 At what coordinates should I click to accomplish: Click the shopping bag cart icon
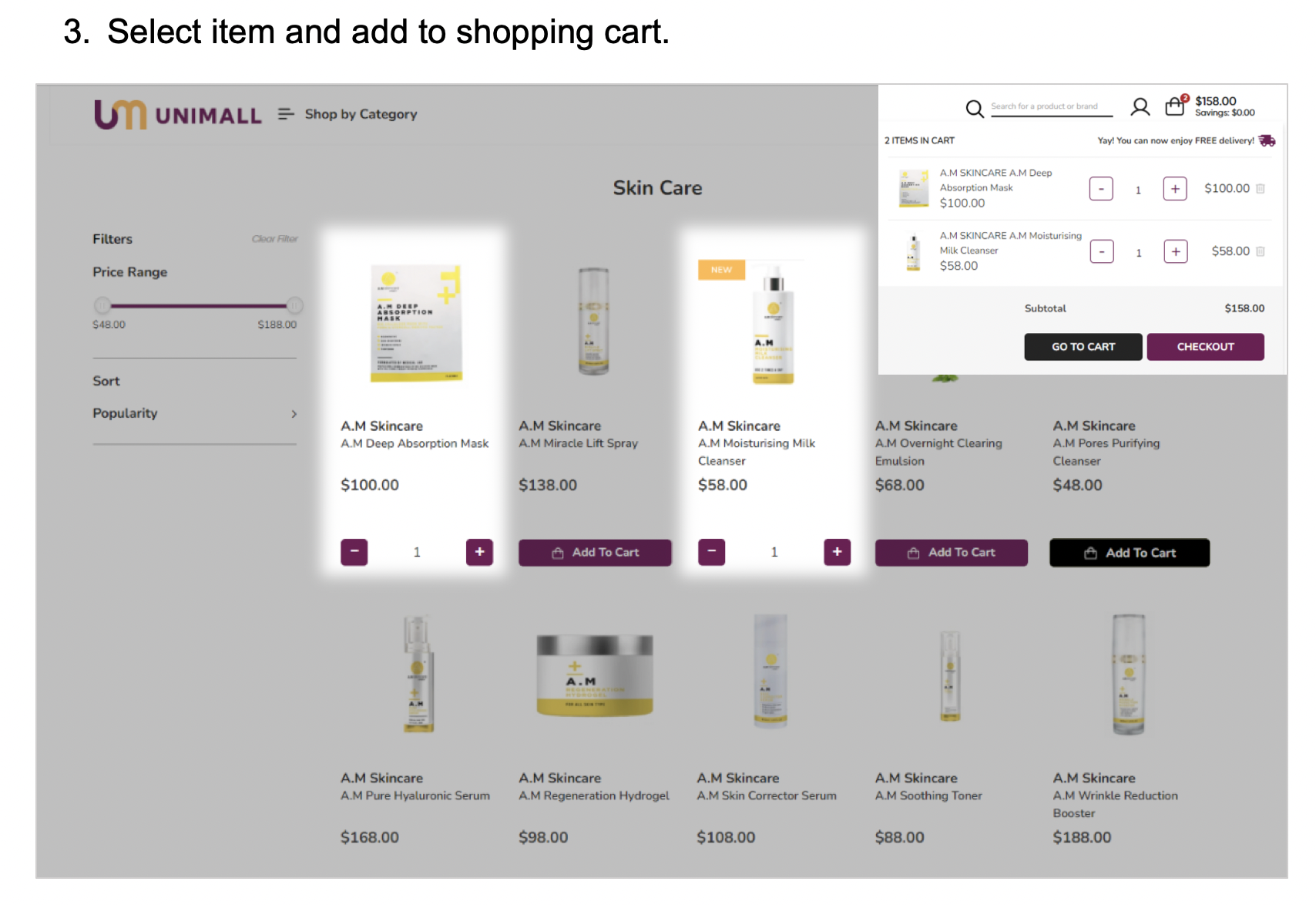1175,106
